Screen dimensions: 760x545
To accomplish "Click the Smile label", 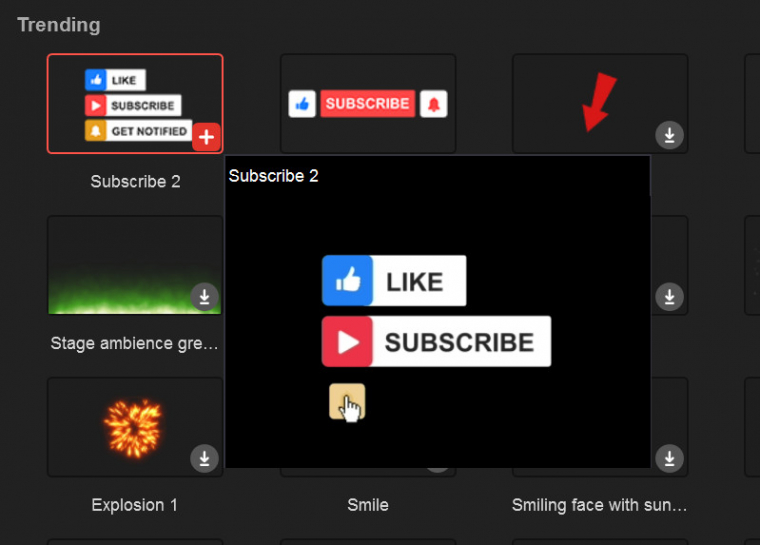I will 368,505.
